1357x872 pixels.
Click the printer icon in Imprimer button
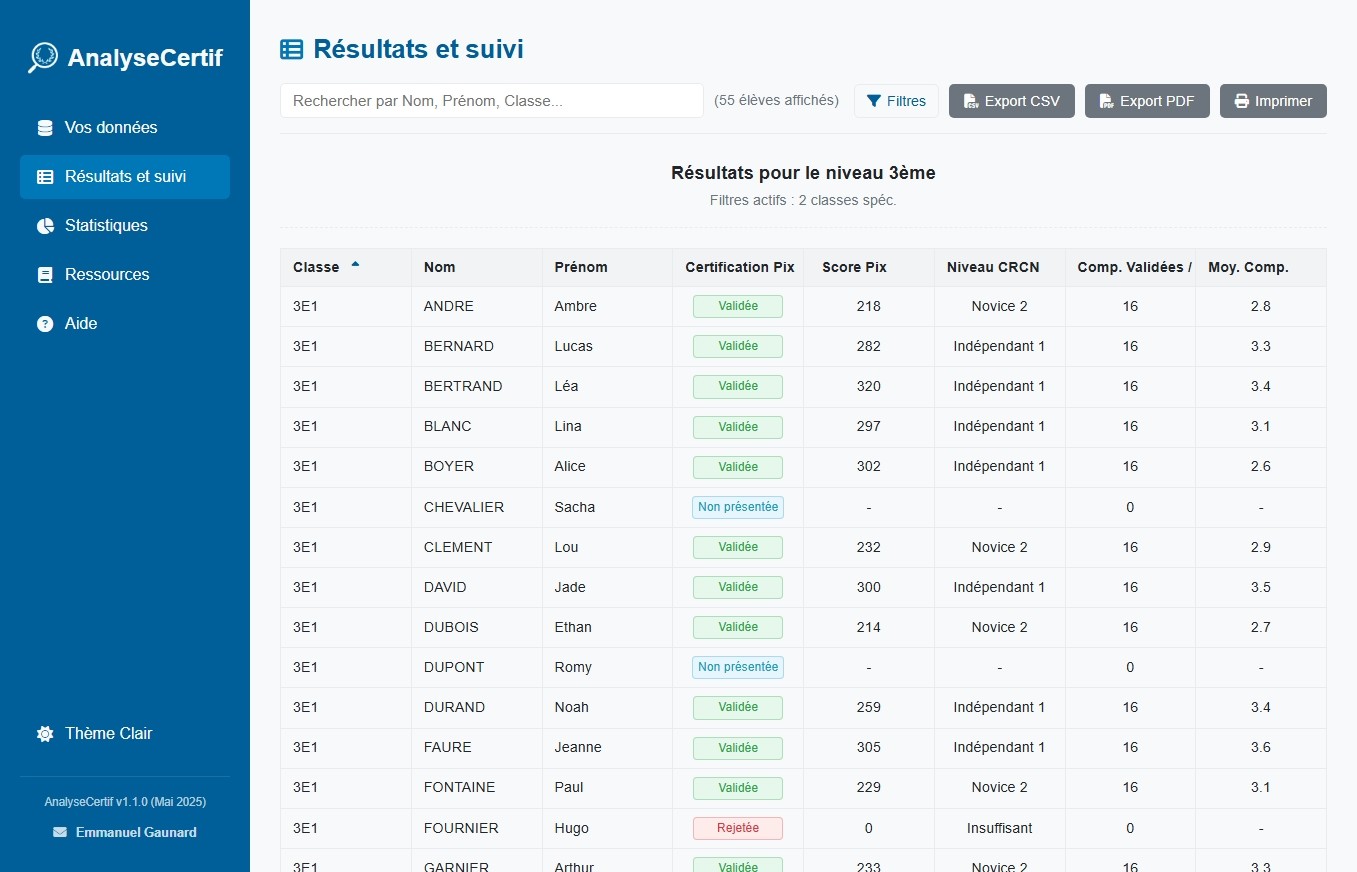pyautogui.click(x=1242, y=101)
